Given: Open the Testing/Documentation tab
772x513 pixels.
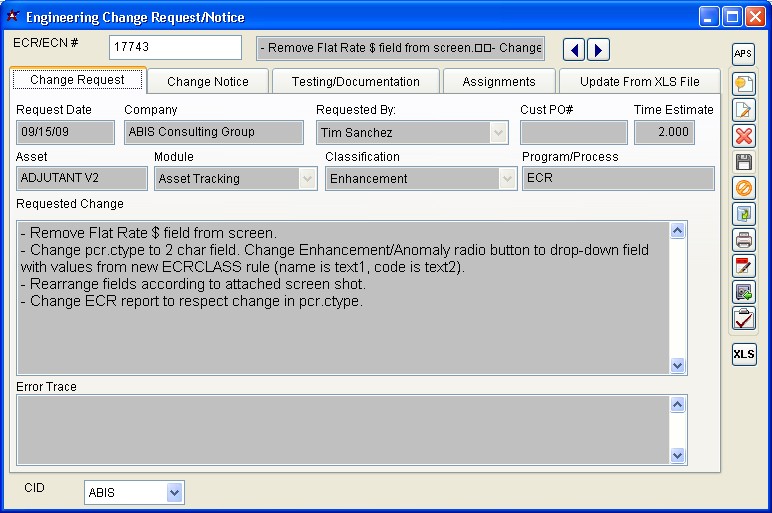Looking at the screenshot, I should coord(356,82).
